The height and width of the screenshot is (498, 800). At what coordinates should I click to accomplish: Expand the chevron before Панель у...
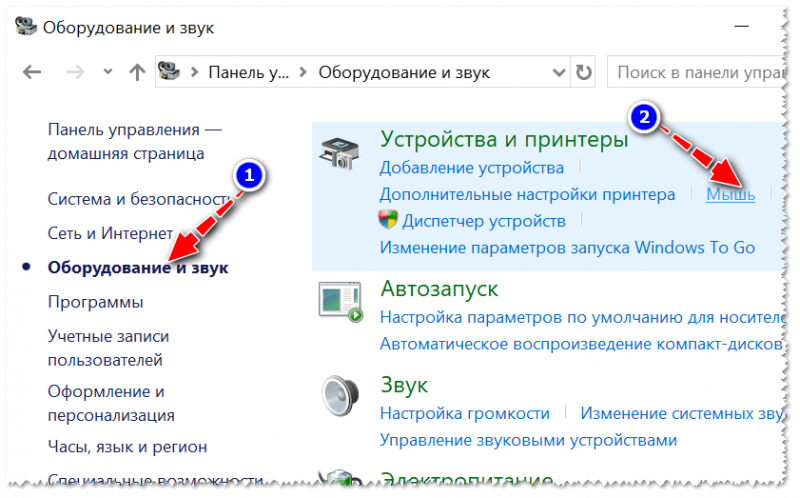coord(194,72)
